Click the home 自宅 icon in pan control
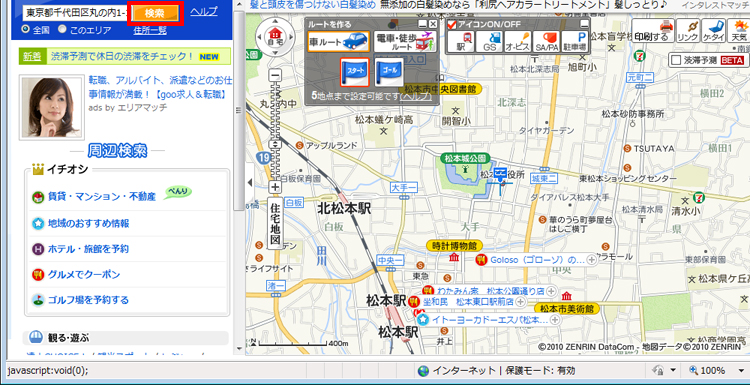 pos(275,37)
